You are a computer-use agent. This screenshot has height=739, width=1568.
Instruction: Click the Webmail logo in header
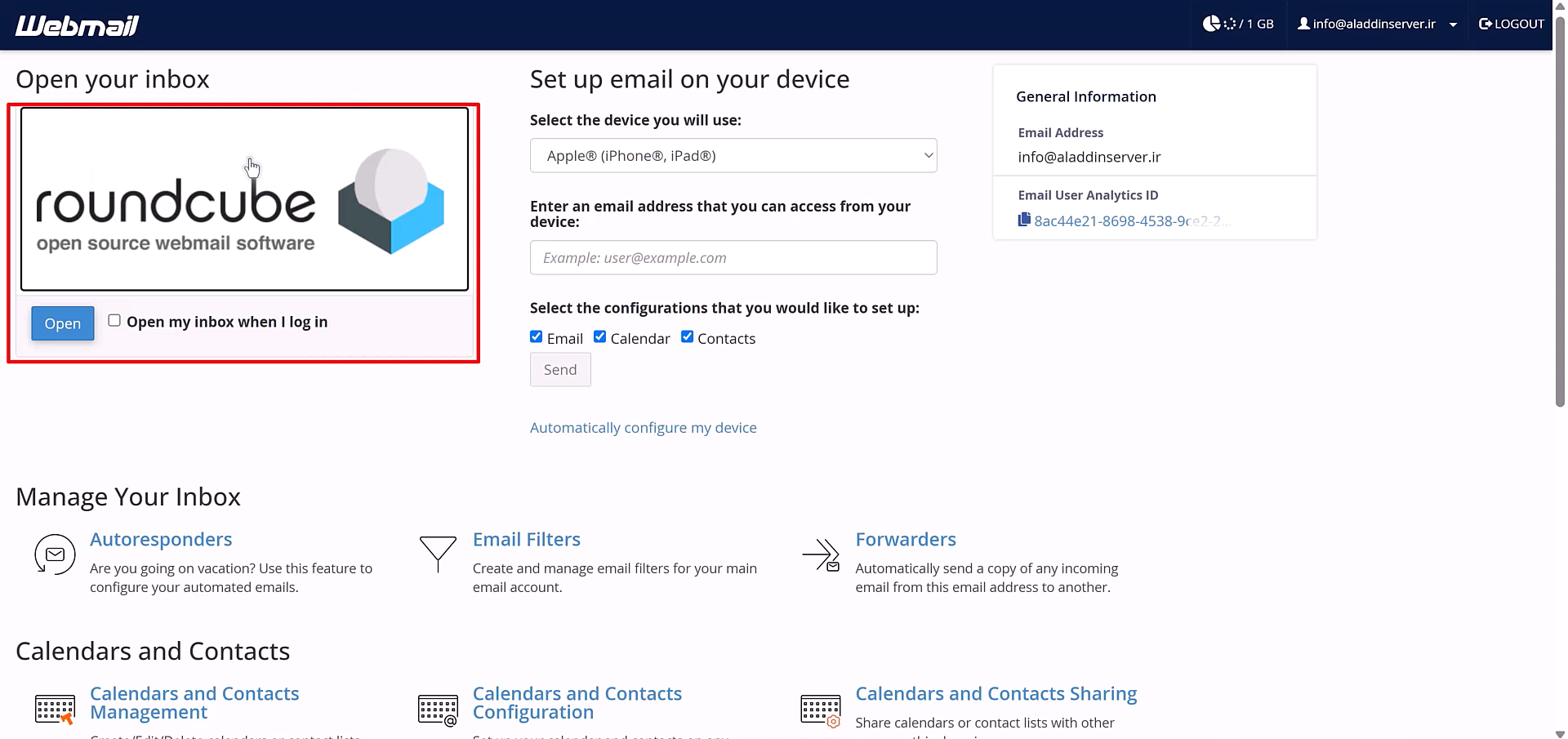[78, 25]
